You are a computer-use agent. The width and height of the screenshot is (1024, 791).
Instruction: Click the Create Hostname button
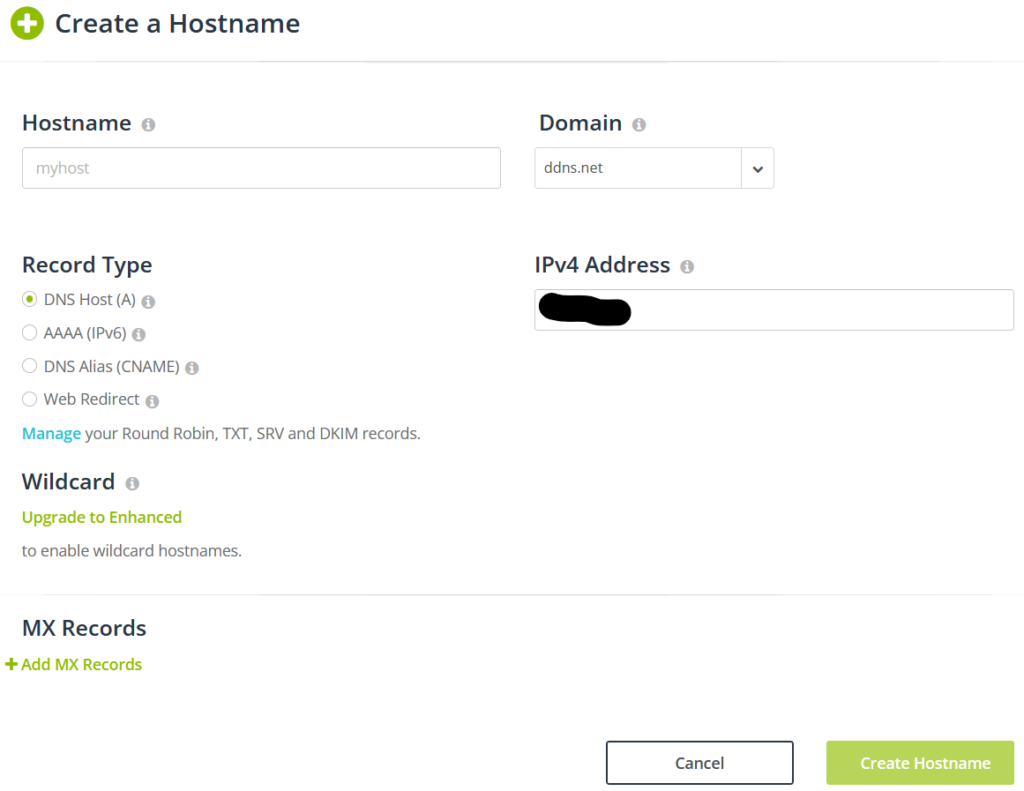pos(920,762)
